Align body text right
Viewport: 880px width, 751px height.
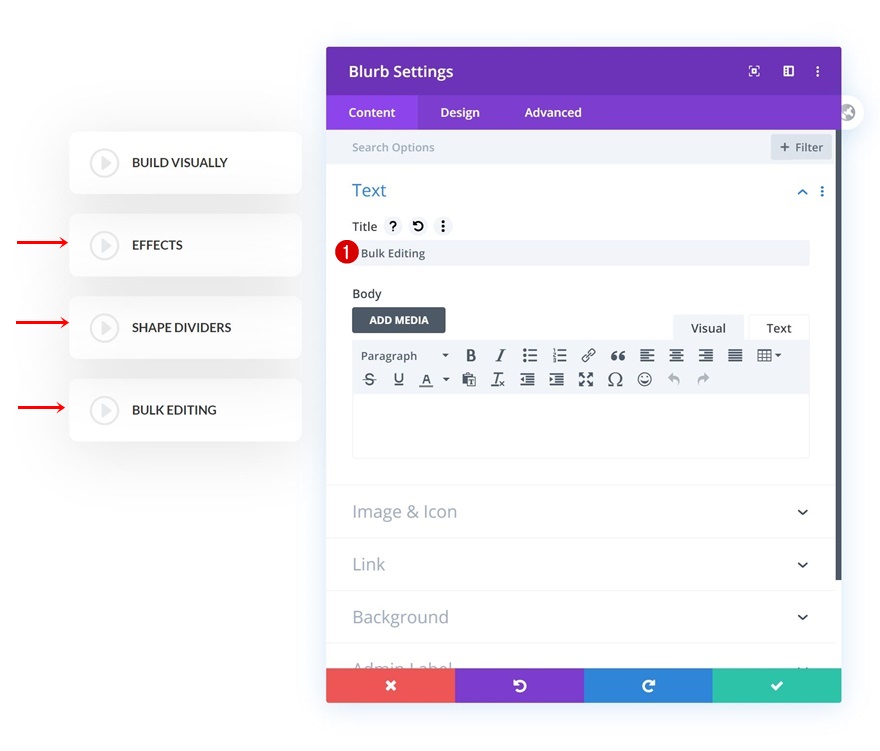pyautogui.click(x=705, y=355)
